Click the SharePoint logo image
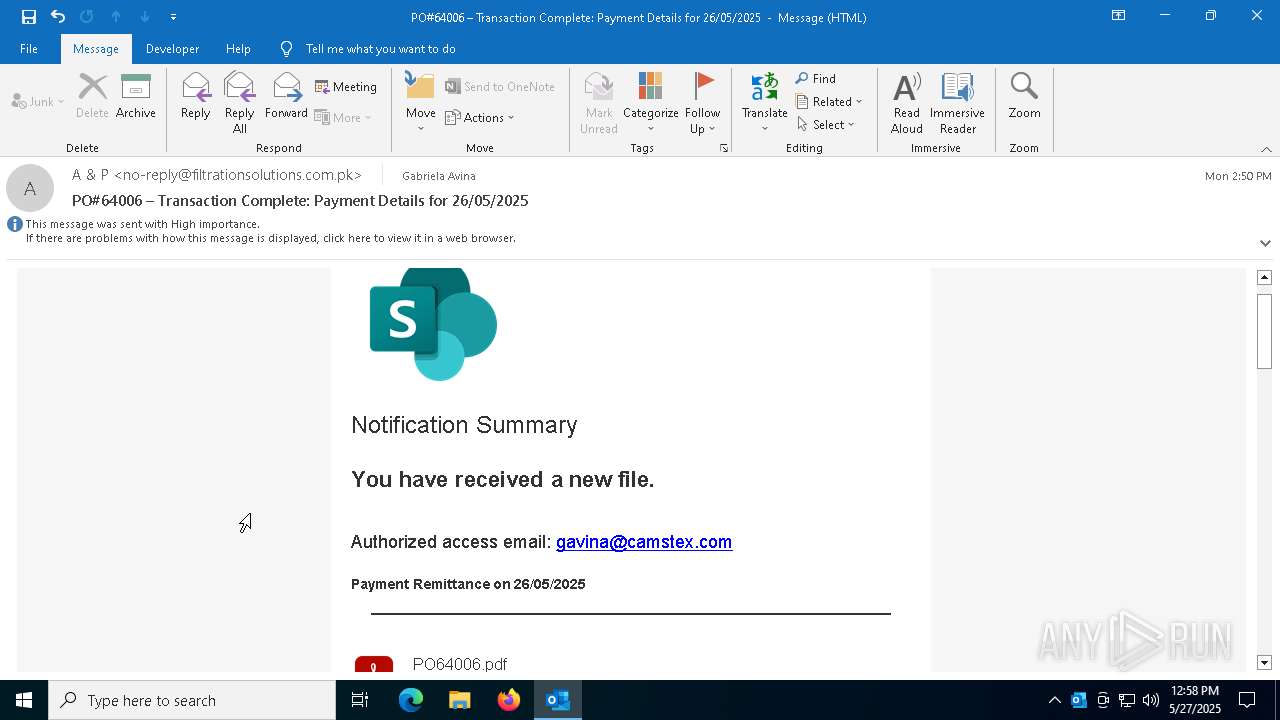Viewport: 1280px width, 720px height. tap(433, 324)
